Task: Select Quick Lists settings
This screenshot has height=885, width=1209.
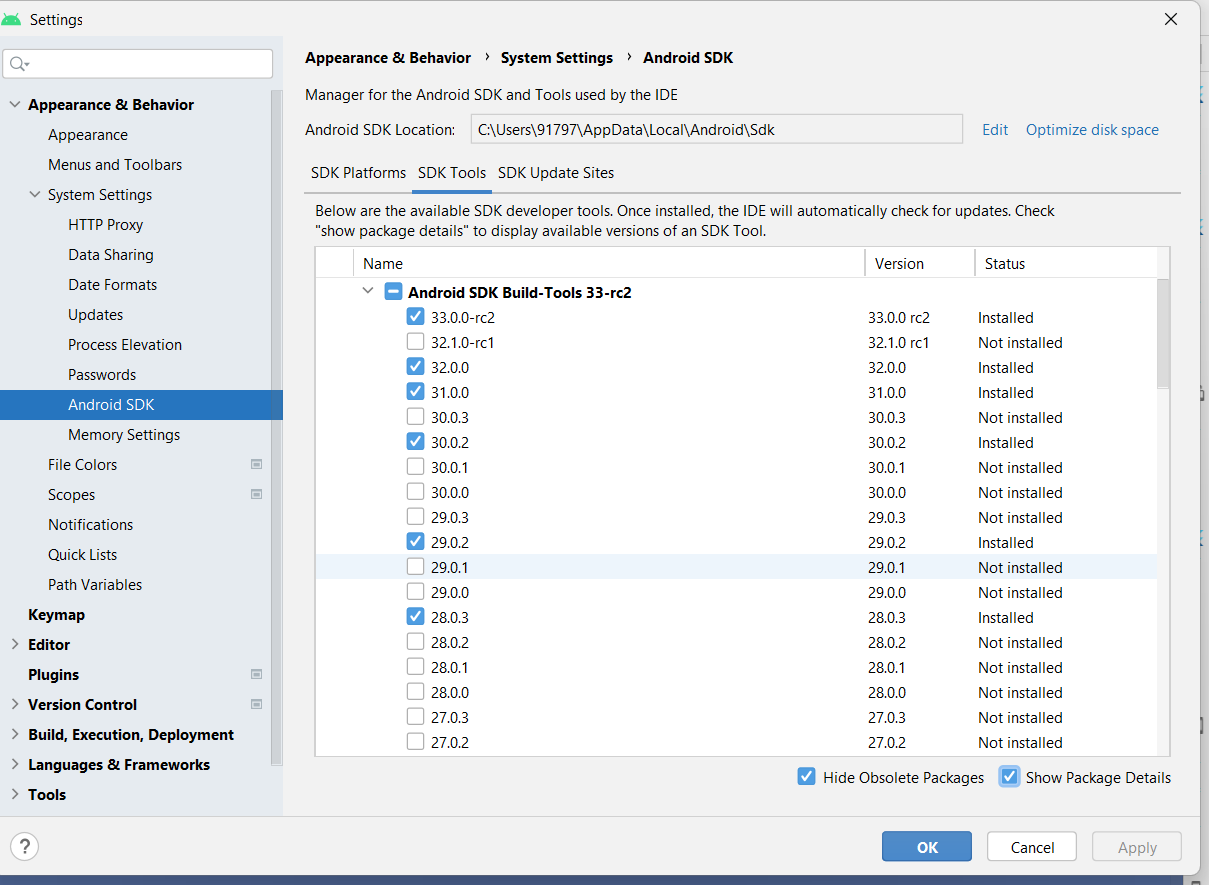Action: 82,554
